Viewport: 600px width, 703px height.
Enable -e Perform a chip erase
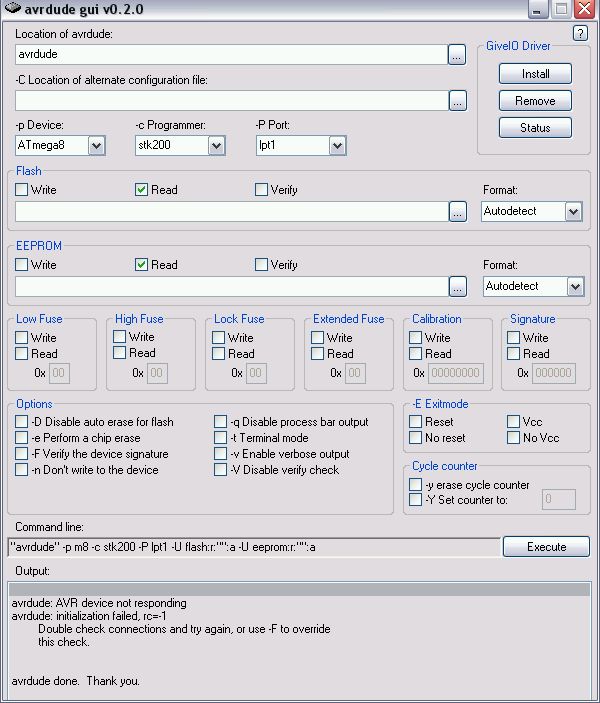pos(22,437)
